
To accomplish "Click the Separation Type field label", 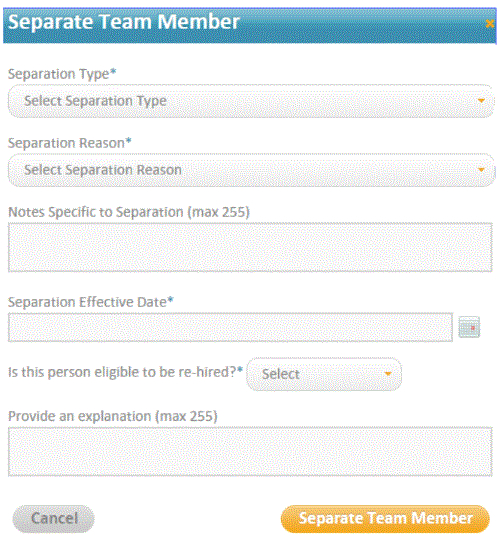I will click(x=62, y=74).
